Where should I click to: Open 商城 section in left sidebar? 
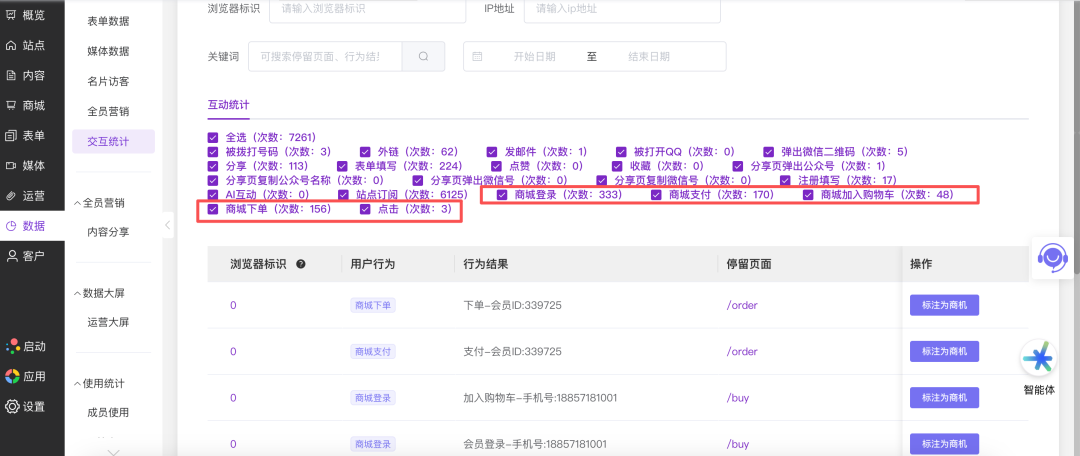[x=26, y=105]
